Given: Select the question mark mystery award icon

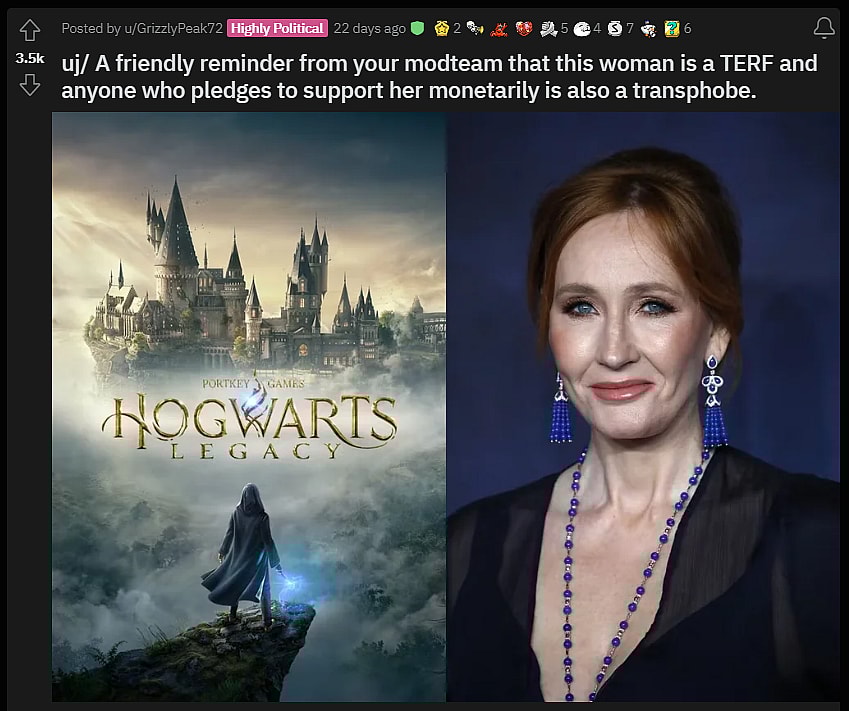Looking at the screenshot, I should 671,29.
